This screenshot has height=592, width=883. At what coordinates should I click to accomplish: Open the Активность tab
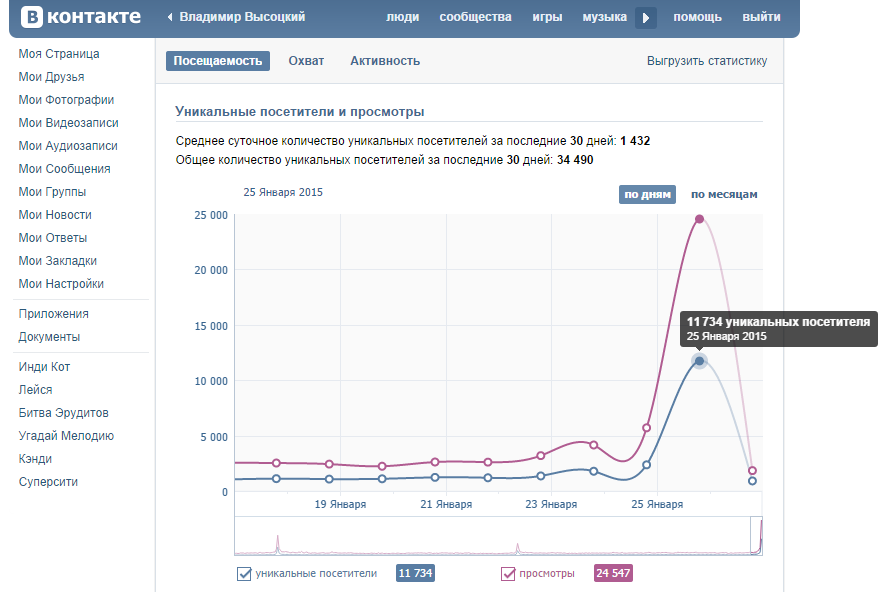(385, 61)
